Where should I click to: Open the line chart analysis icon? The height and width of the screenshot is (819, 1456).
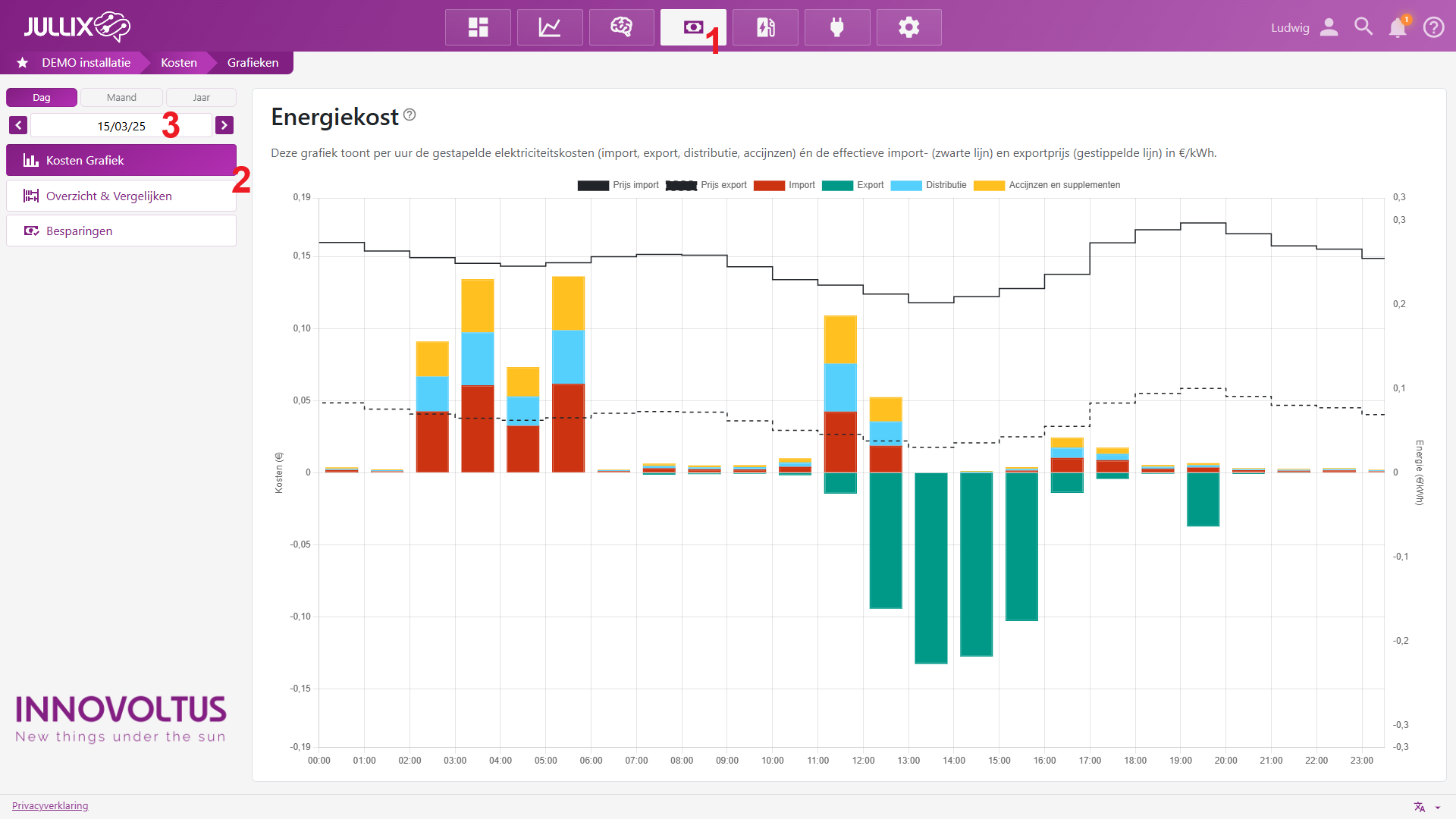pyautogui.click(x=550, y=27)
